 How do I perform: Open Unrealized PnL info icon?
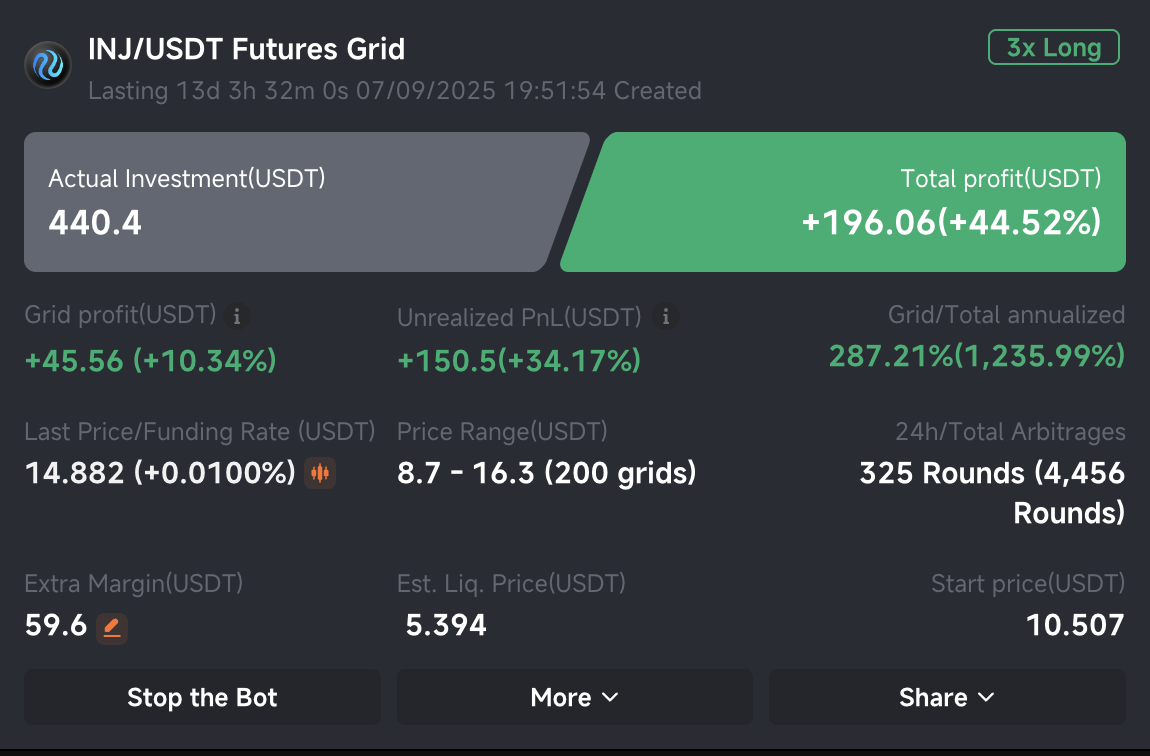665,316
